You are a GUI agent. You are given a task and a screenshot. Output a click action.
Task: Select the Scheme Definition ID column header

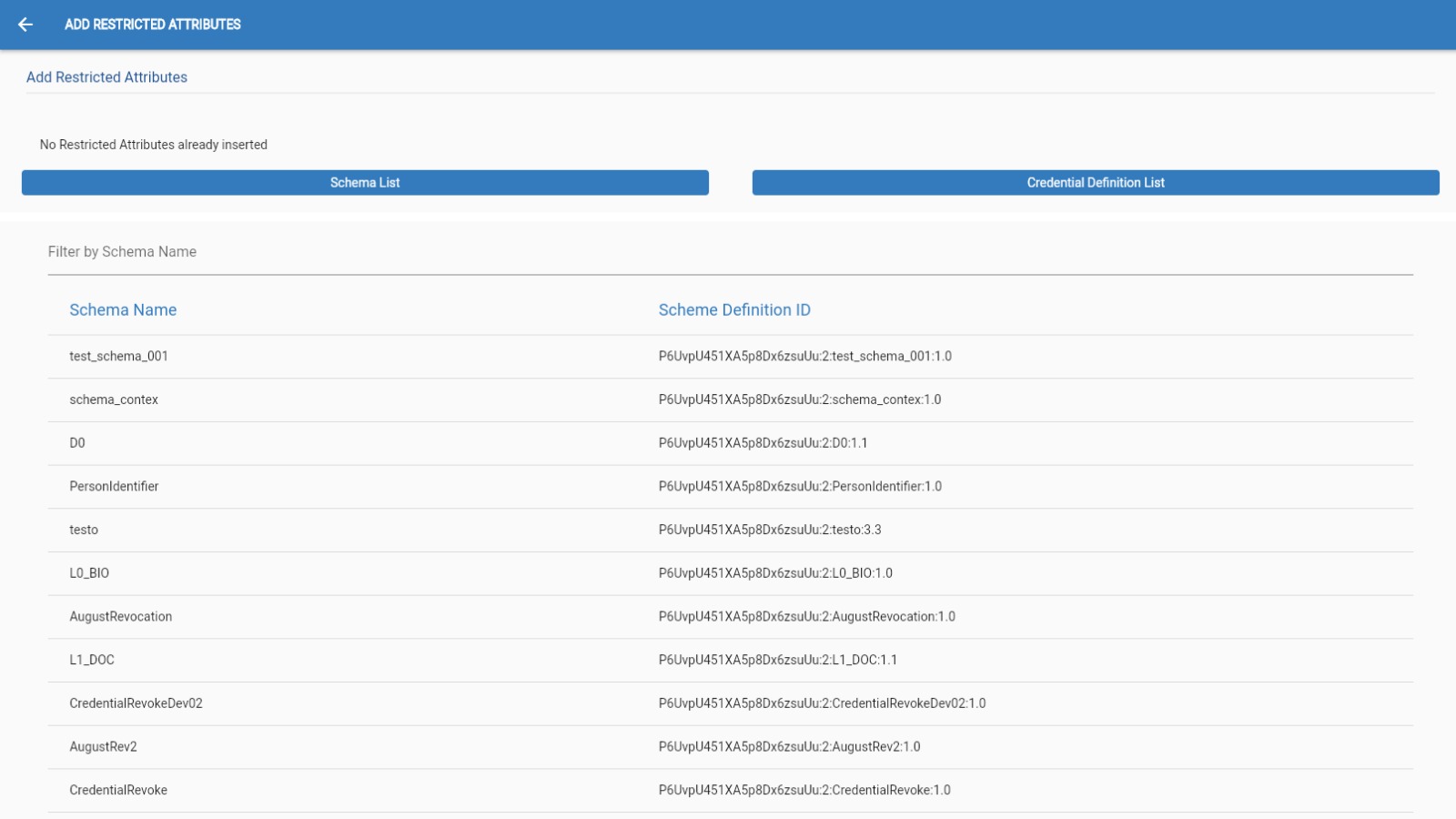[x=734, y=310]
